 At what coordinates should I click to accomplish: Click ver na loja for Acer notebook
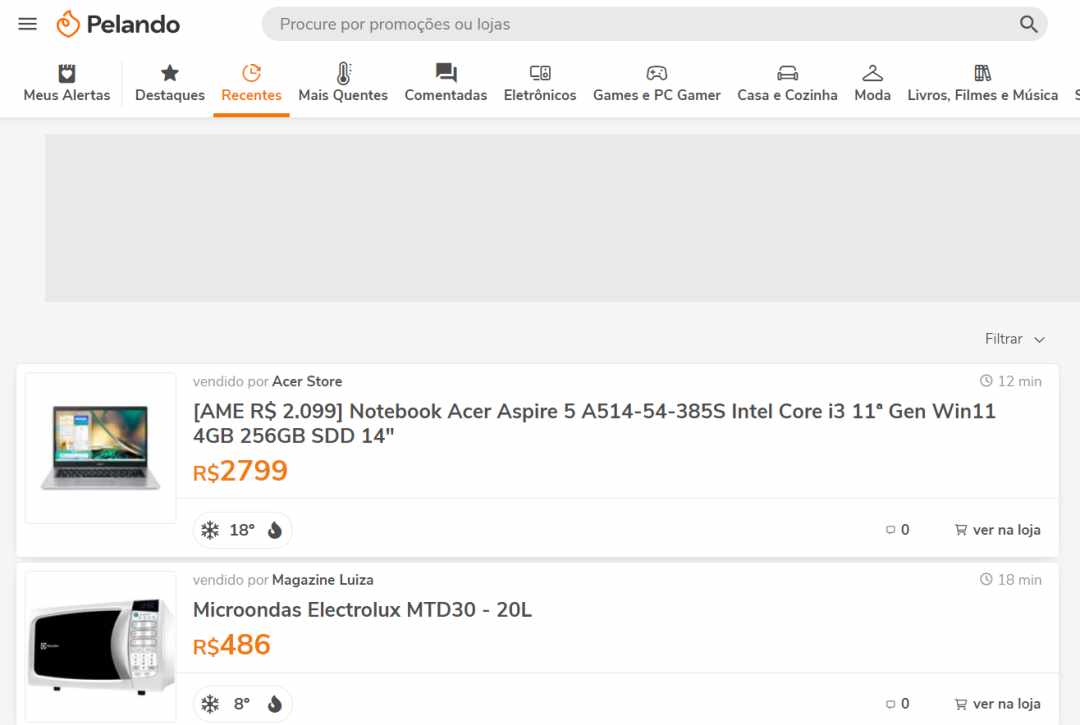[x=997, y=529]
